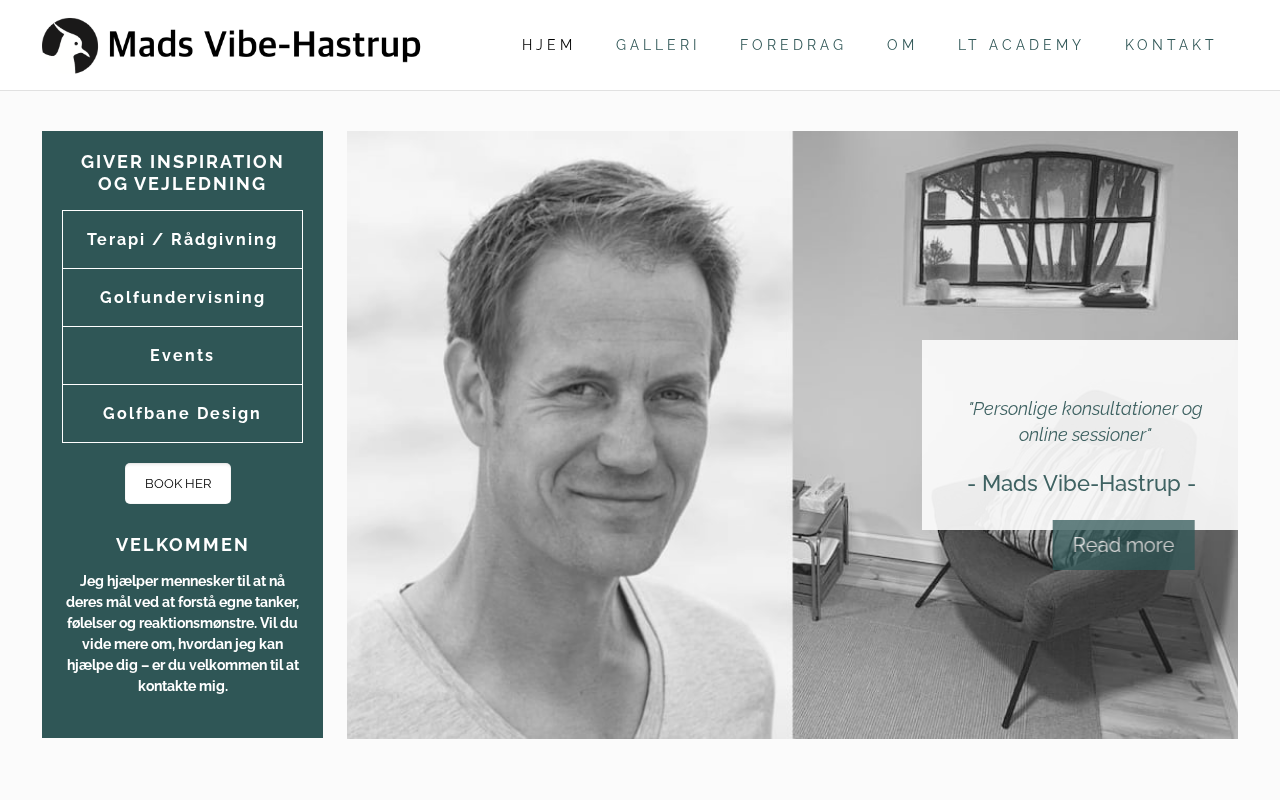Select Golfundervisning in the sidebar
The height and width of the screenshot is (800, 1280).
coord(182,298)
